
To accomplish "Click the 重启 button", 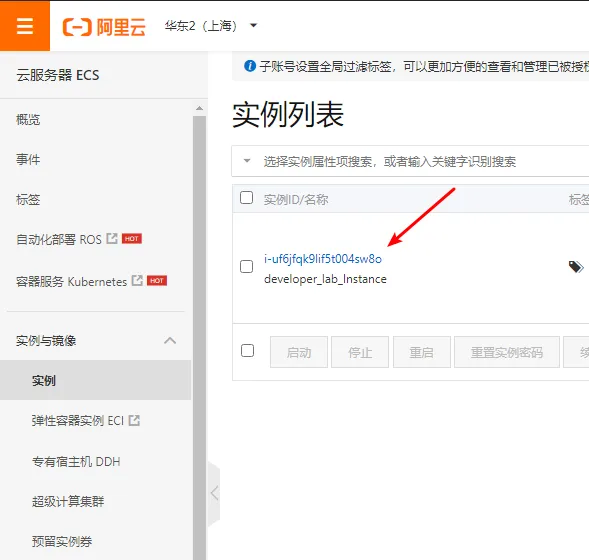I will tap(421, 352).
